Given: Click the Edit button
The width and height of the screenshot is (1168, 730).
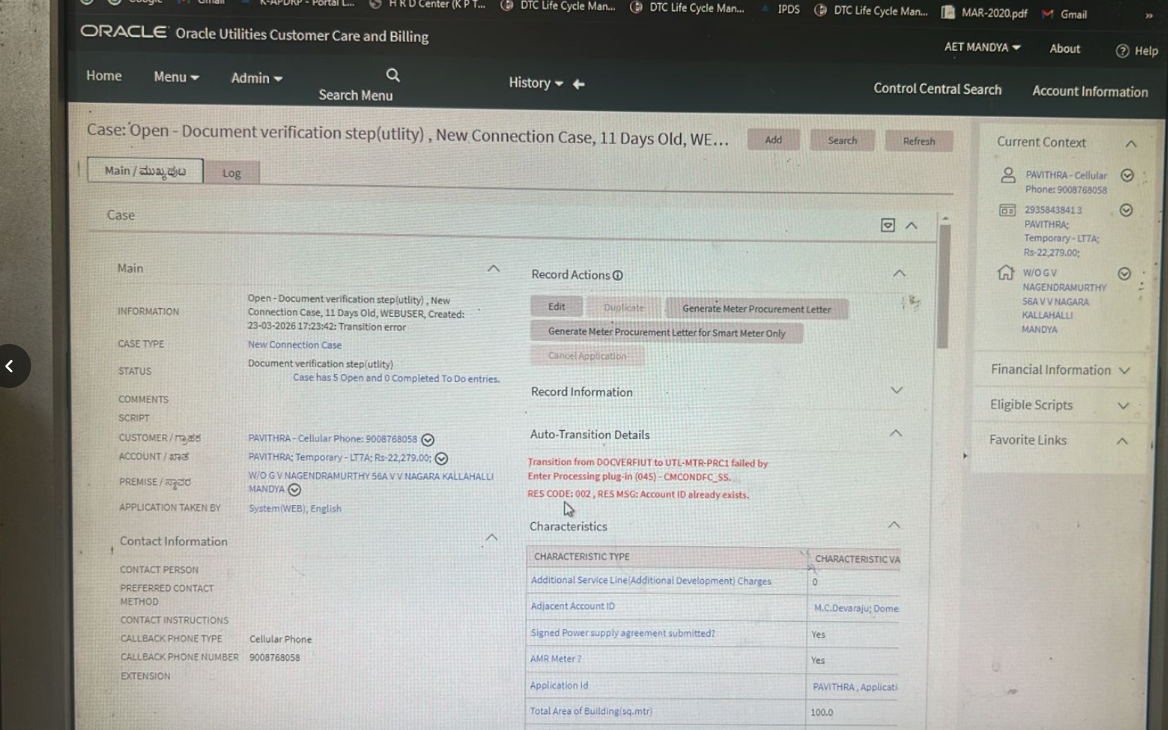Looking at the screenshot, I should (556, 306).
